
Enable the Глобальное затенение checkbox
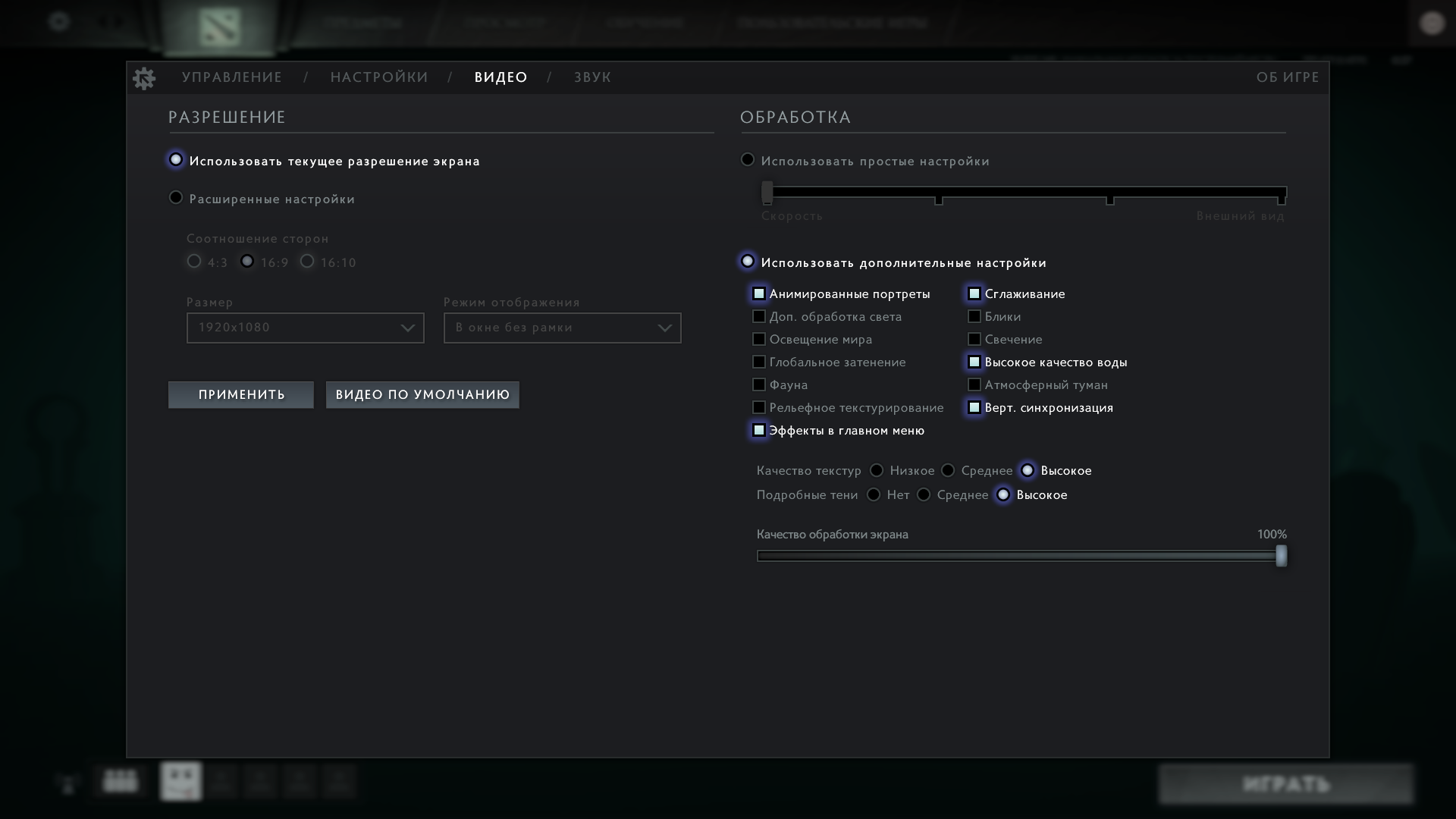pos(759,362)
